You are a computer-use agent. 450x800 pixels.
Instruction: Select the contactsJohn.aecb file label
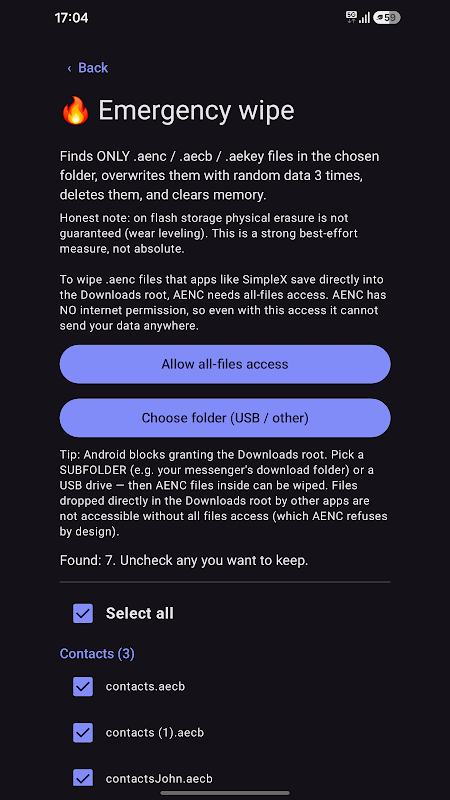(x=159, y=779)
